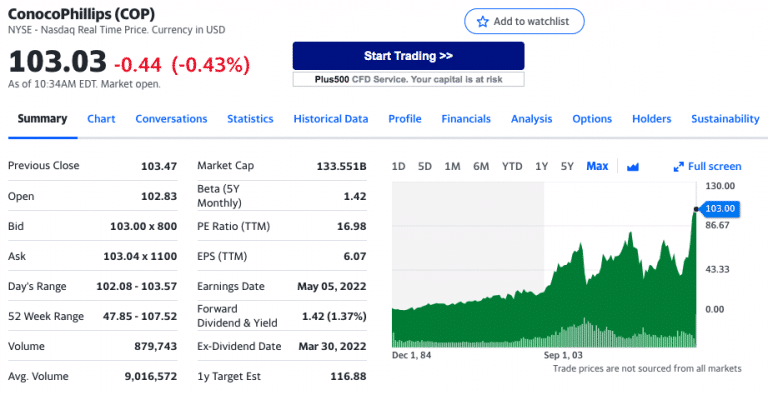Set chart range to 1Y
Viewport: 768px width, 395px height.
tap(541, 167)
